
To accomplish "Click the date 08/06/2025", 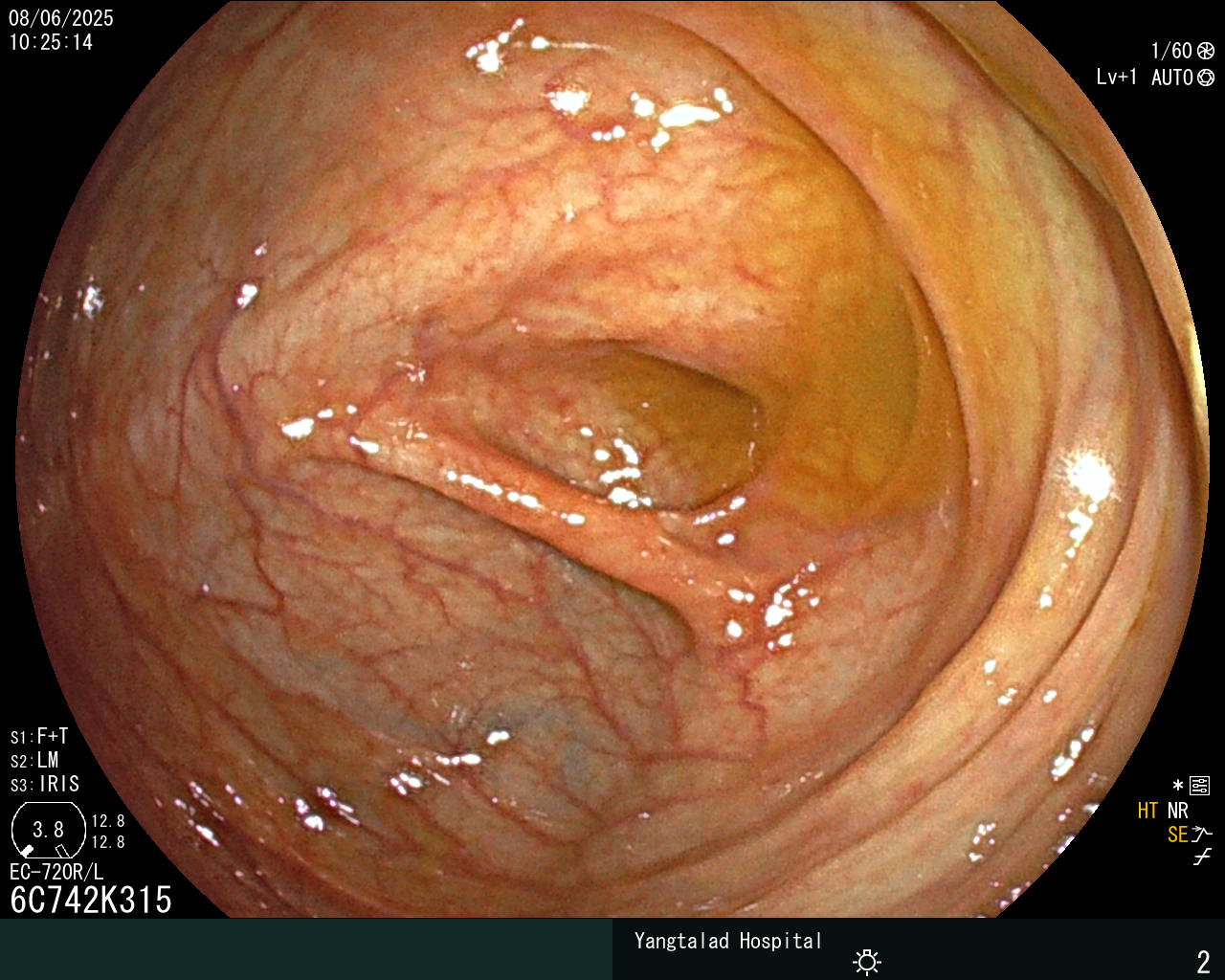I will pyautogui.click(x=61, y=18).
